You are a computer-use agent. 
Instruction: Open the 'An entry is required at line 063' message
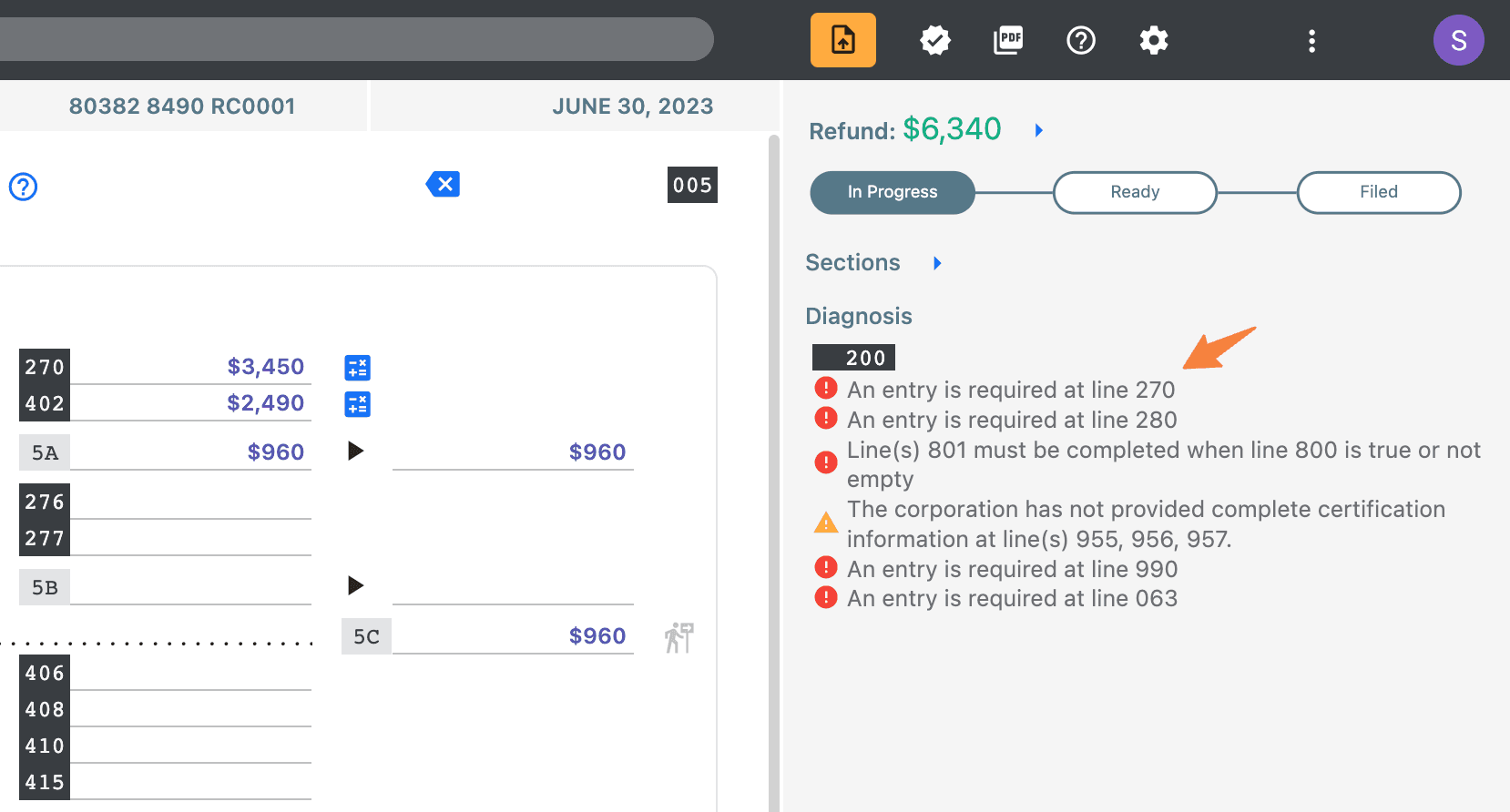(1012, 598)
